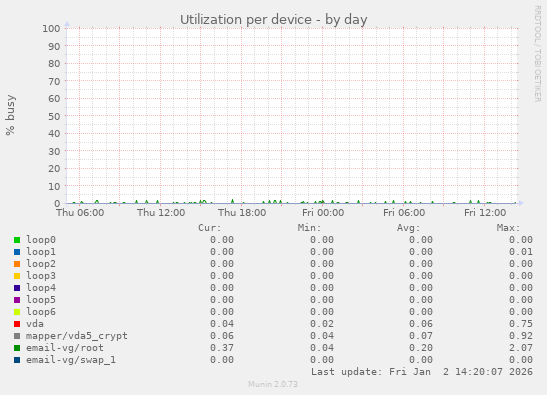Click the vda Avg value 0.06
Image resolution: width=547 pixels, height=395 pixels.
tap(421, 324)
